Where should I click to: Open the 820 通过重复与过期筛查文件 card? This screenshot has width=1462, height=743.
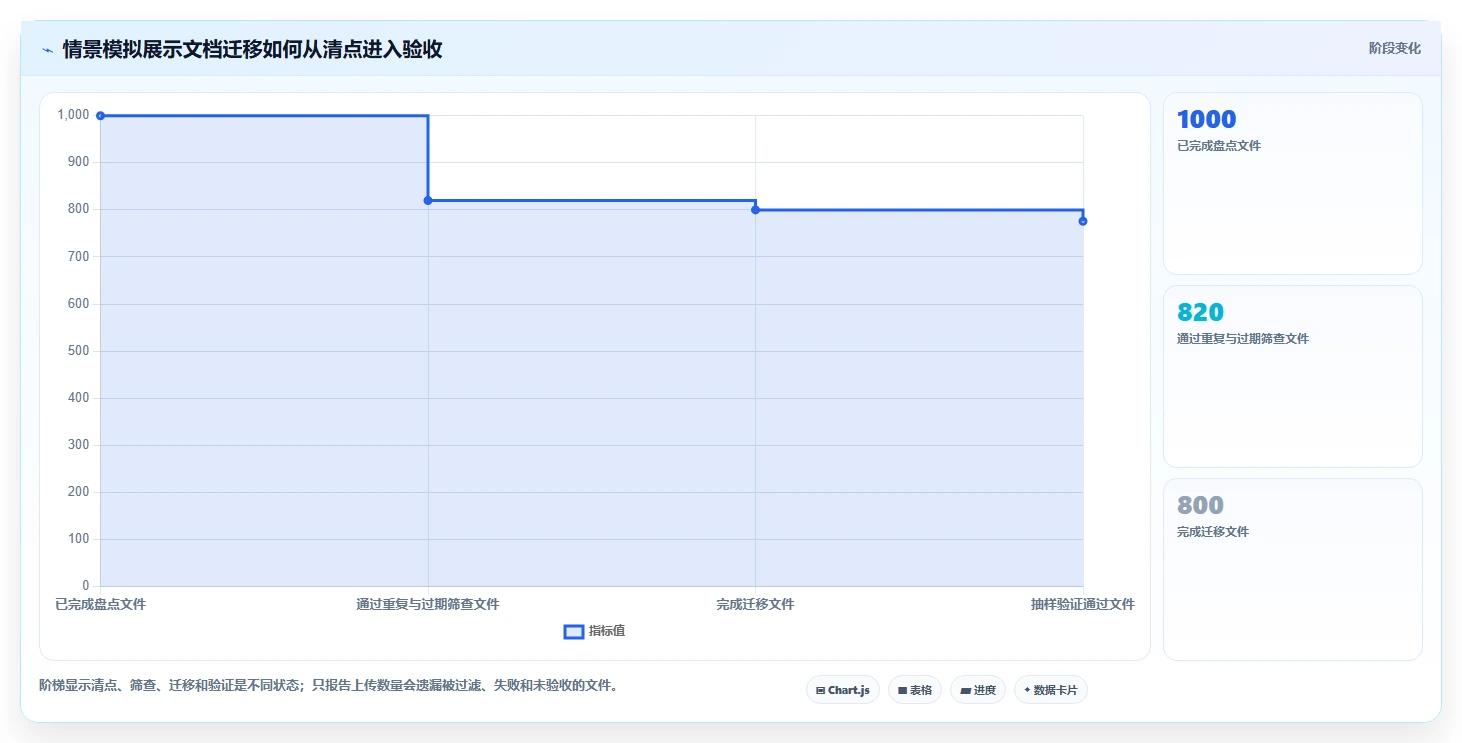[1292, 376]
